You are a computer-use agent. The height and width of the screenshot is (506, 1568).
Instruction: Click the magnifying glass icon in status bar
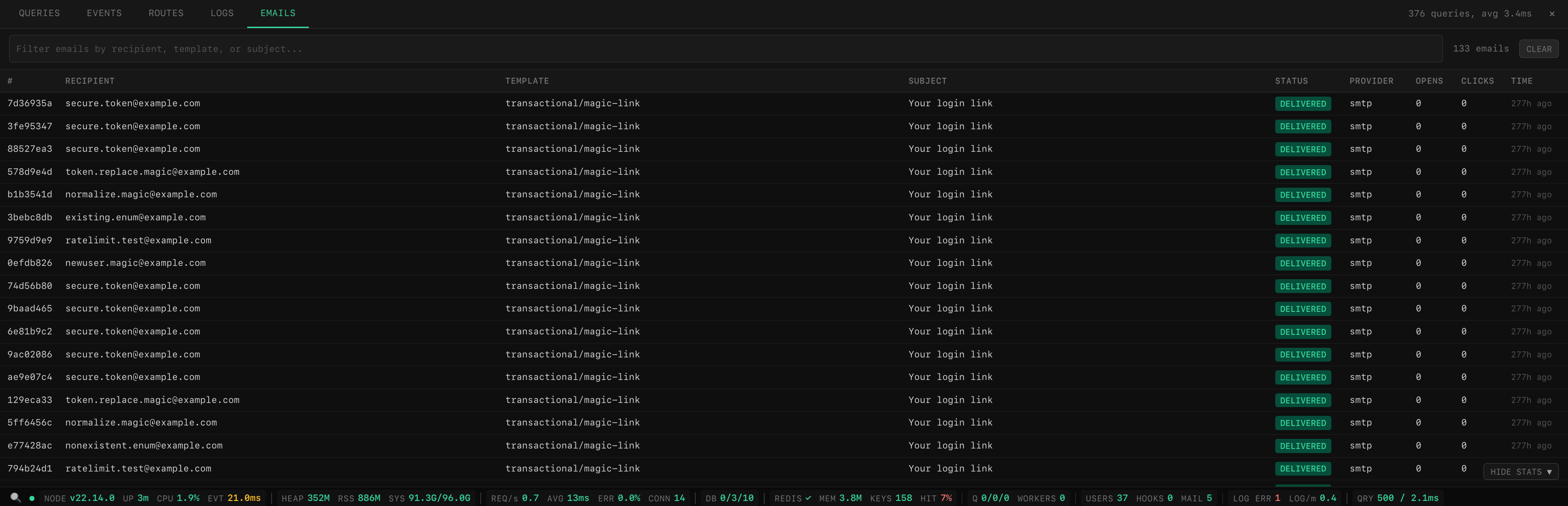[15, 497]
